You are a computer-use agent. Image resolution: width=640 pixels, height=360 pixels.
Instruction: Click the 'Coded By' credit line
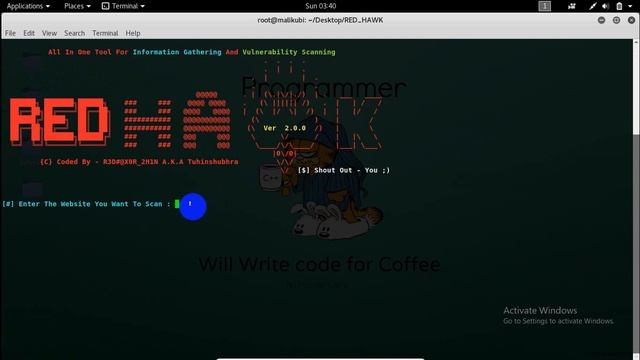pos(139,162)
